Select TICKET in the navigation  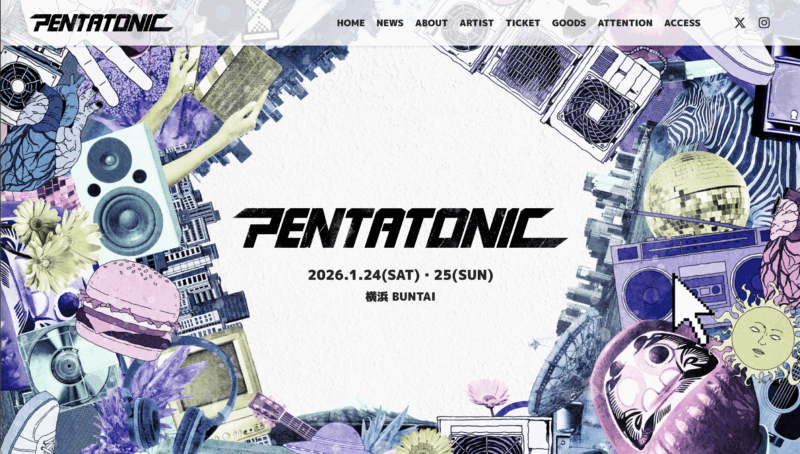522,23
